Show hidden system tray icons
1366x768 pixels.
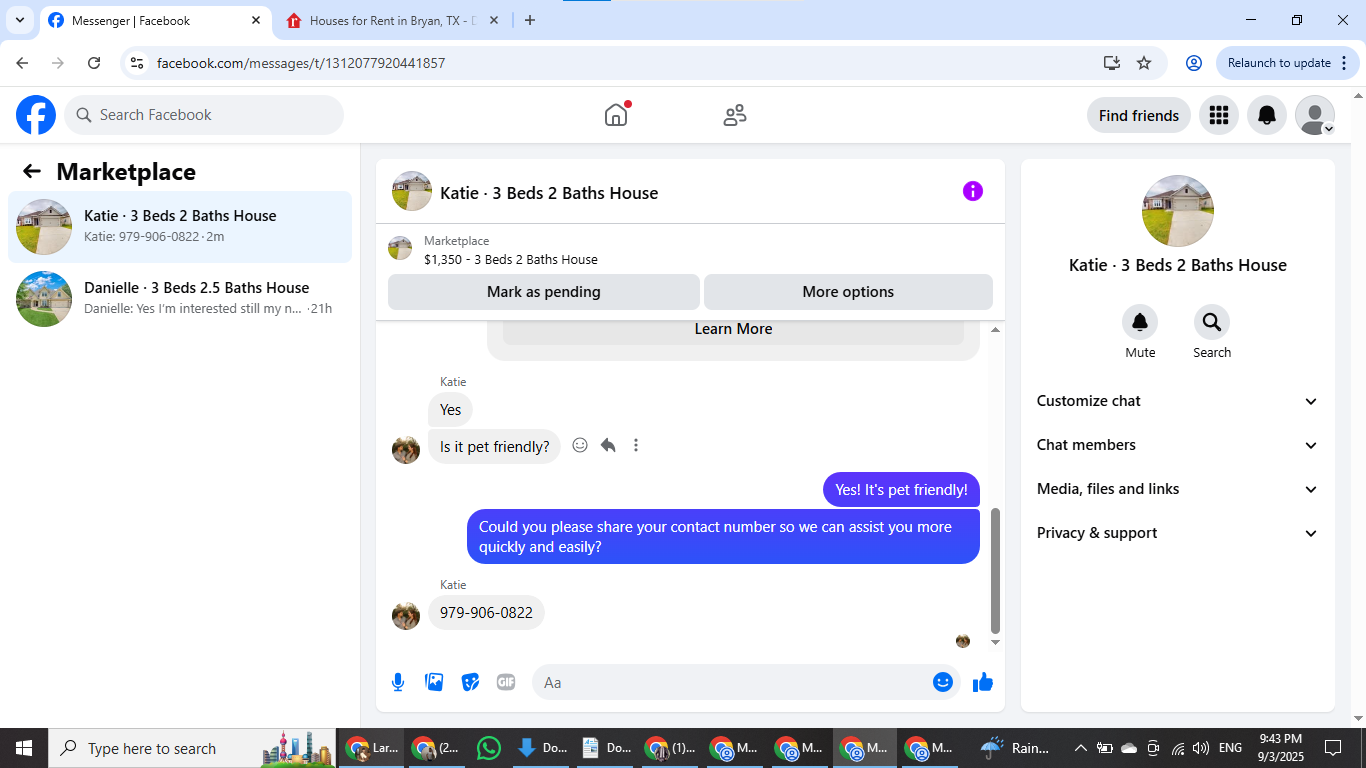1080,748
